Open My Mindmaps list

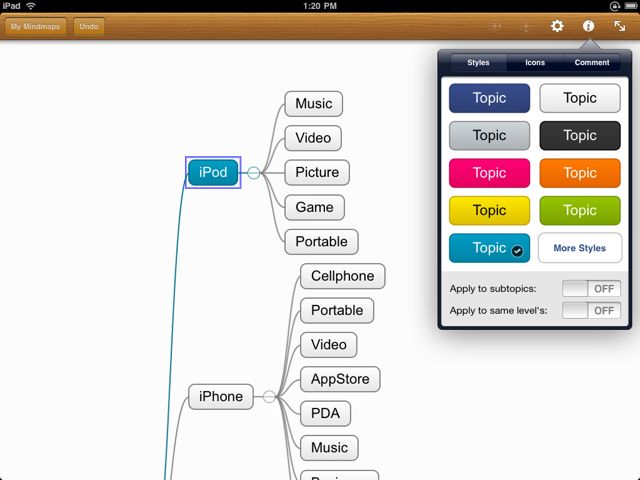click(x=35, y=27)
